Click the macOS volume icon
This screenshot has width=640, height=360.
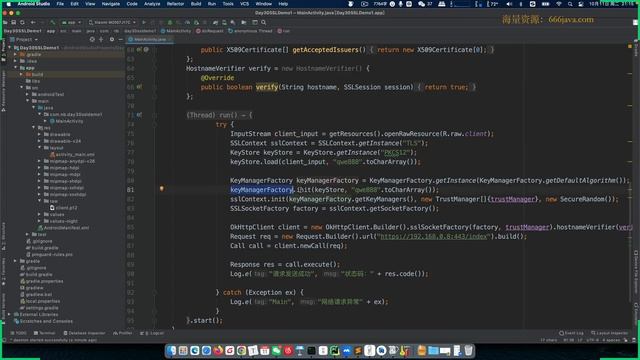click(x=509, y=4)
